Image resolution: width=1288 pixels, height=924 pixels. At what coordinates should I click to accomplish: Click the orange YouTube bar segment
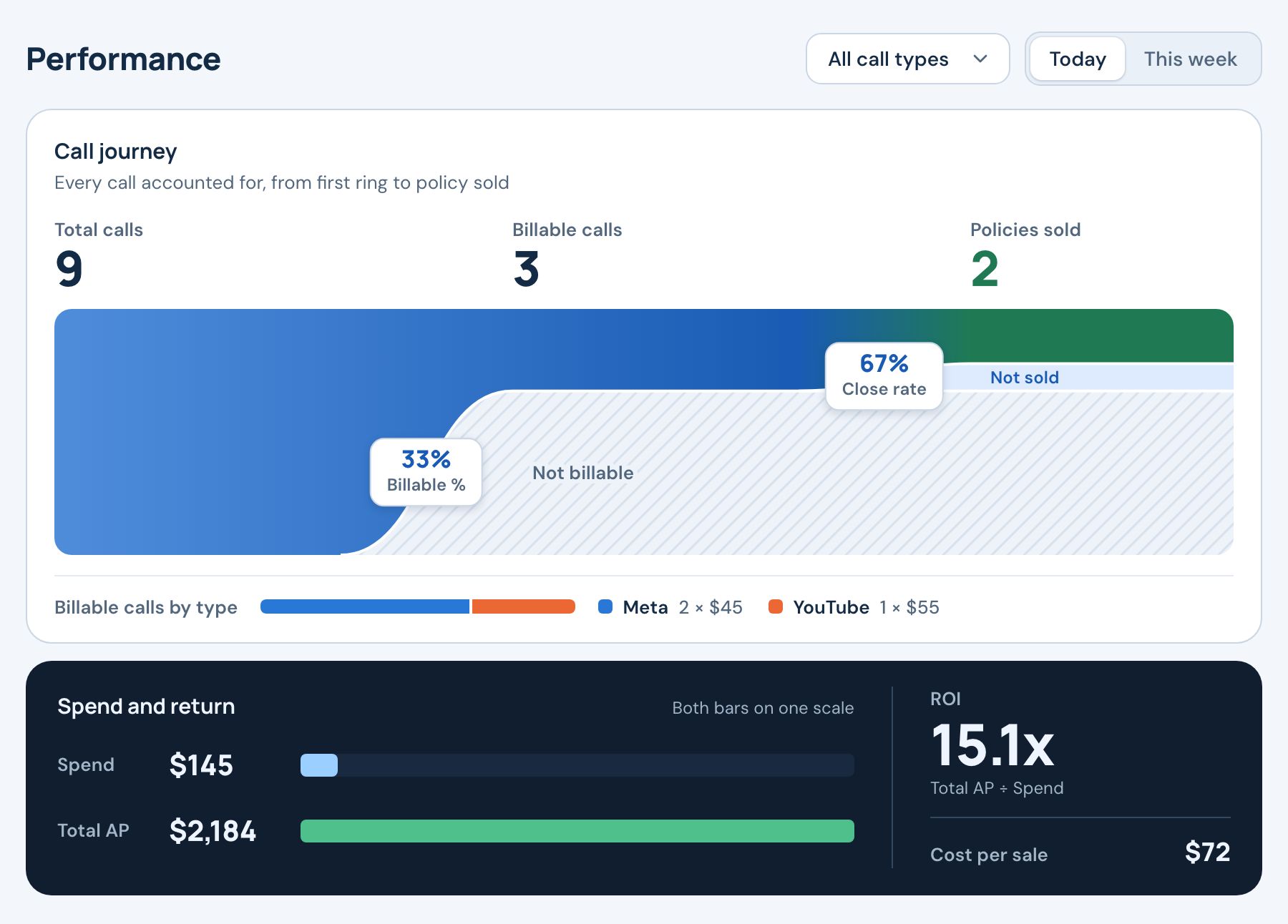(x=524, y=606)
